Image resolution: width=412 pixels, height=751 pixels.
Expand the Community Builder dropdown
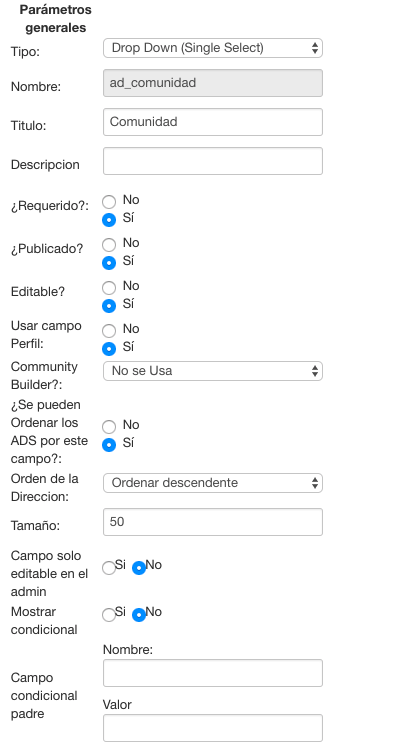coord(213,371)
